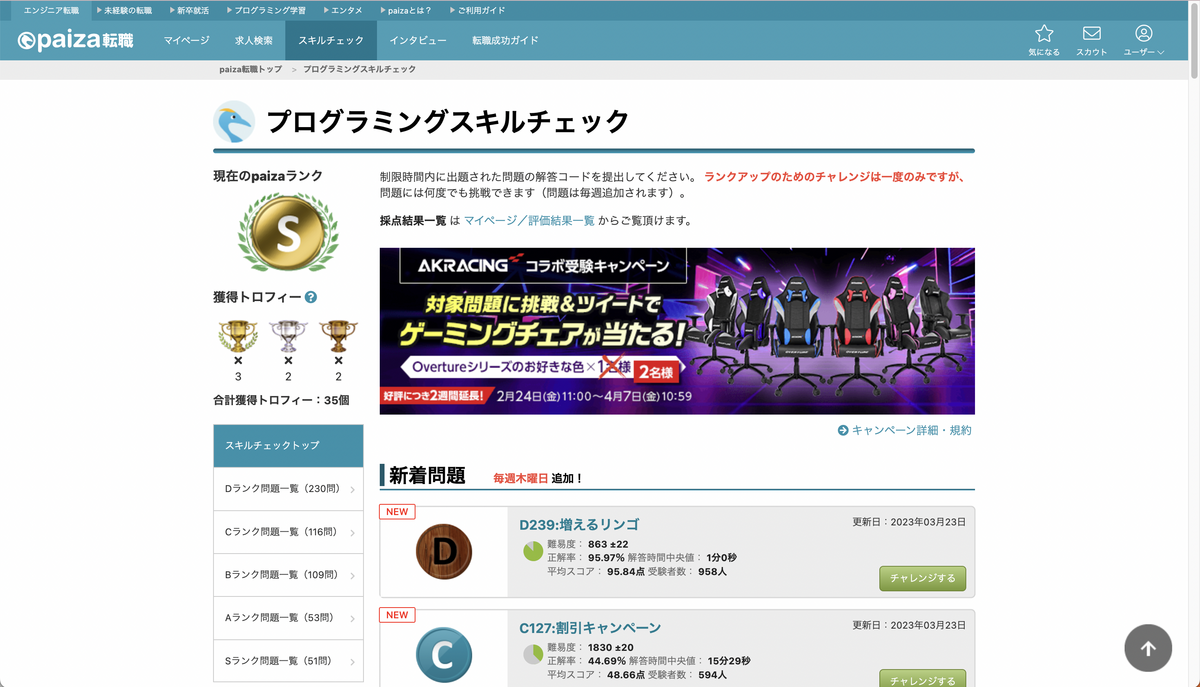Expand Sランク問題一覧（51問）
Screen dimensions: 1200x687
point(288,661)
